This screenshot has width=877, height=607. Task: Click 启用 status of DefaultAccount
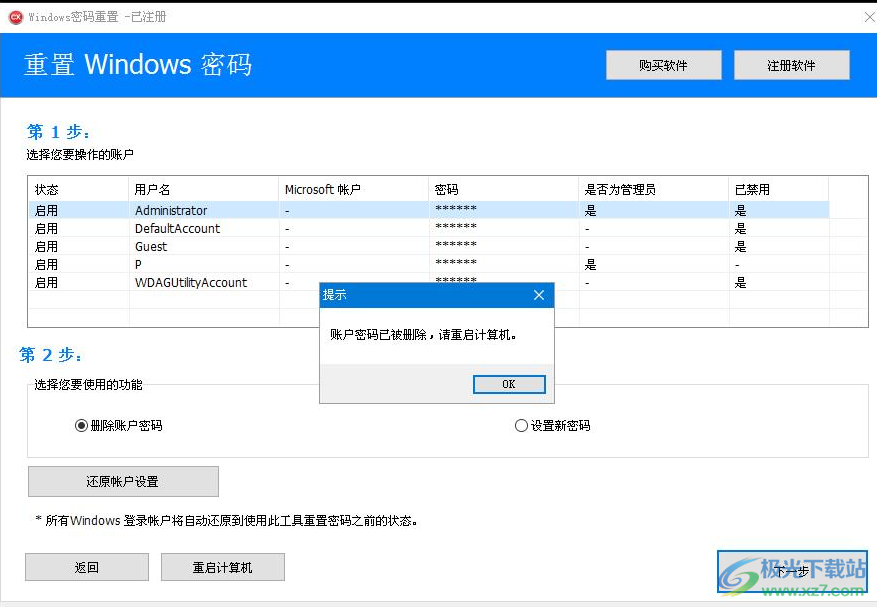pos(46,228)
